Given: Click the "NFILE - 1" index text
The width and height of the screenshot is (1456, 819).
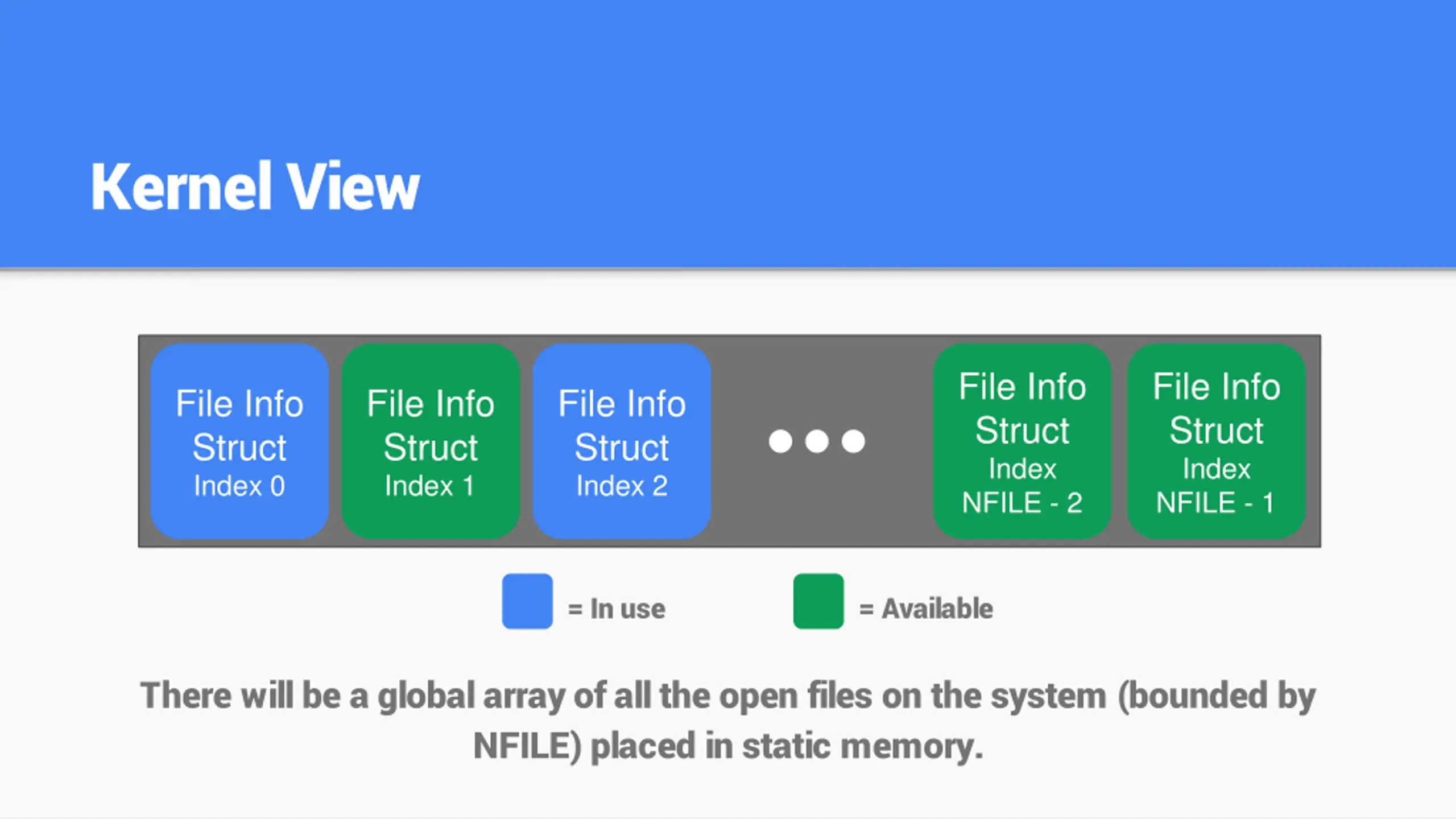Looking at the screenshot, I should point(1215,503).
